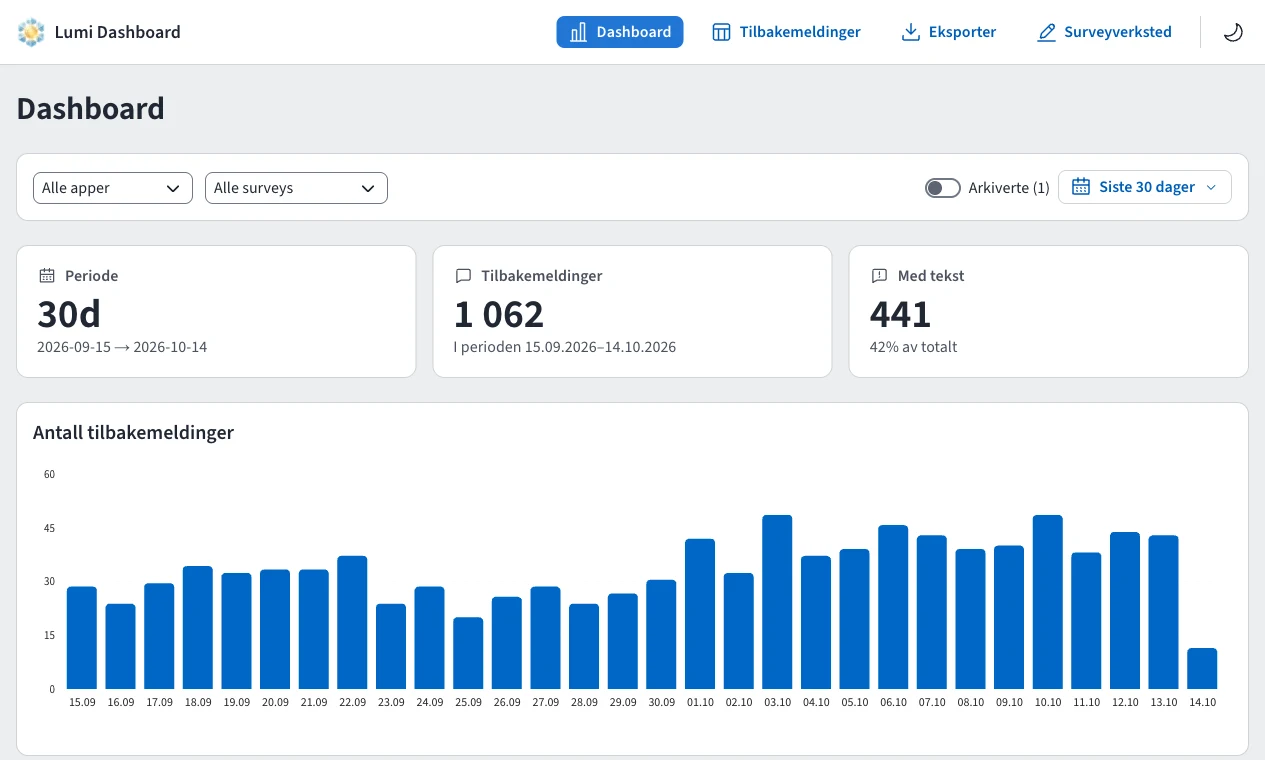Screen dimensions: 1265x760
Task: Click the 30.09 axis label
Action: [x=661, y=703]
